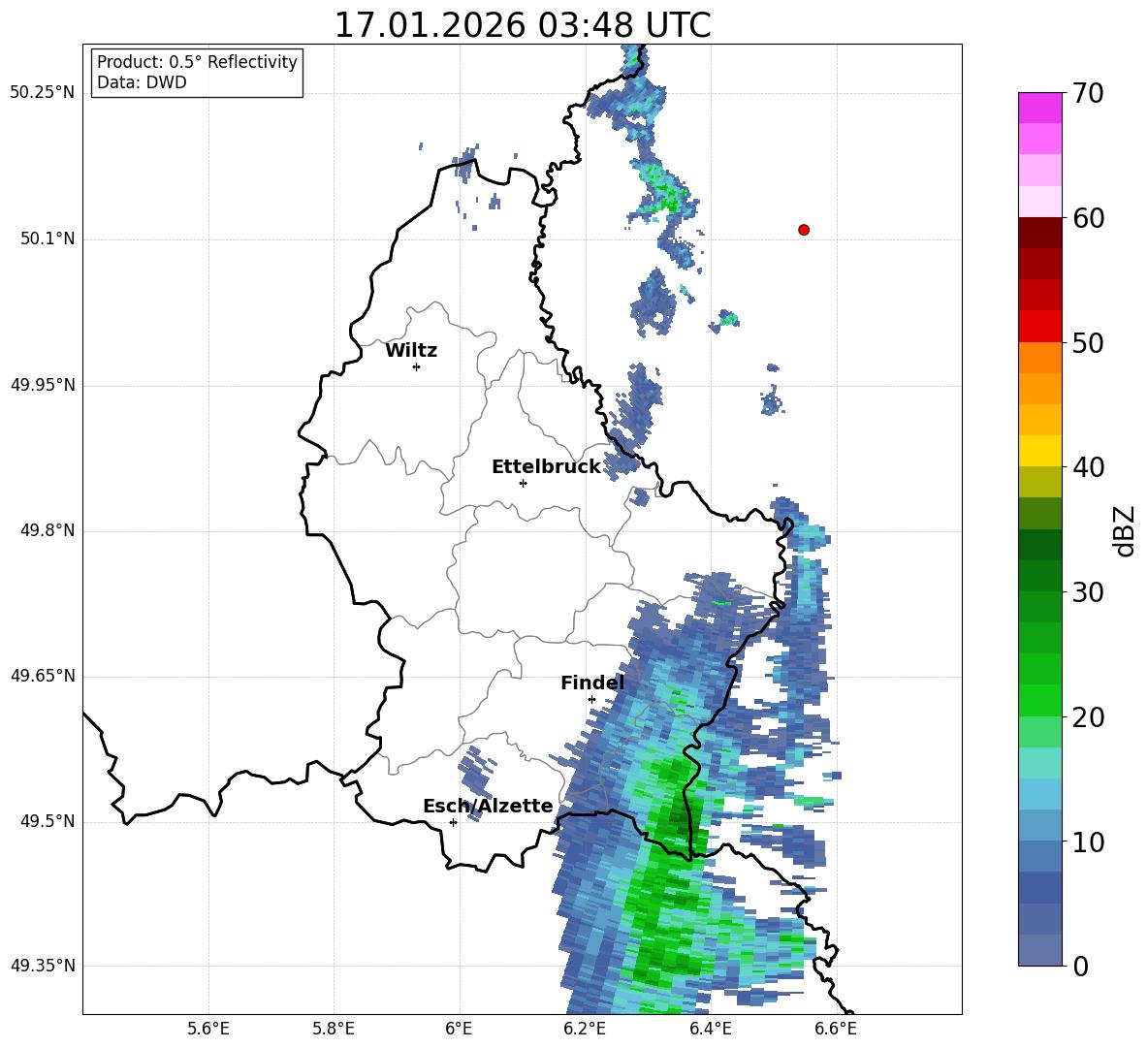Click the red dot radar marker
1148x1048 pixels.
804,230
